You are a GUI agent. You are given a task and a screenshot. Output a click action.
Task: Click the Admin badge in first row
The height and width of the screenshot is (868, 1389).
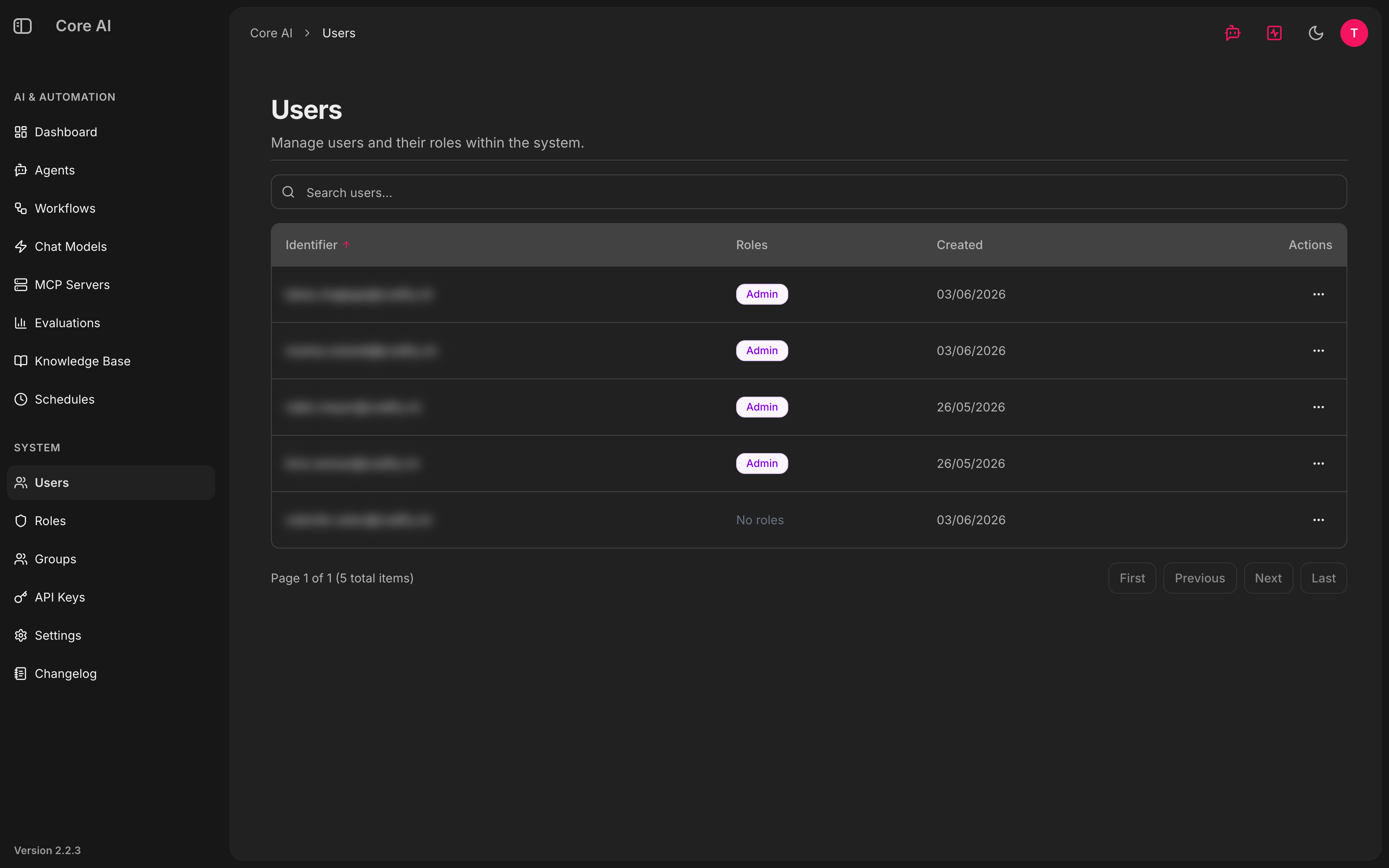[762, 295]
